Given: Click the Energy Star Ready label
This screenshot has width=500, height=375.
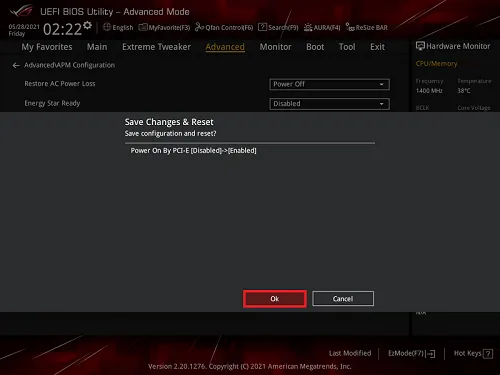Looking at the screenshot, I should click(x=52, y=103).
